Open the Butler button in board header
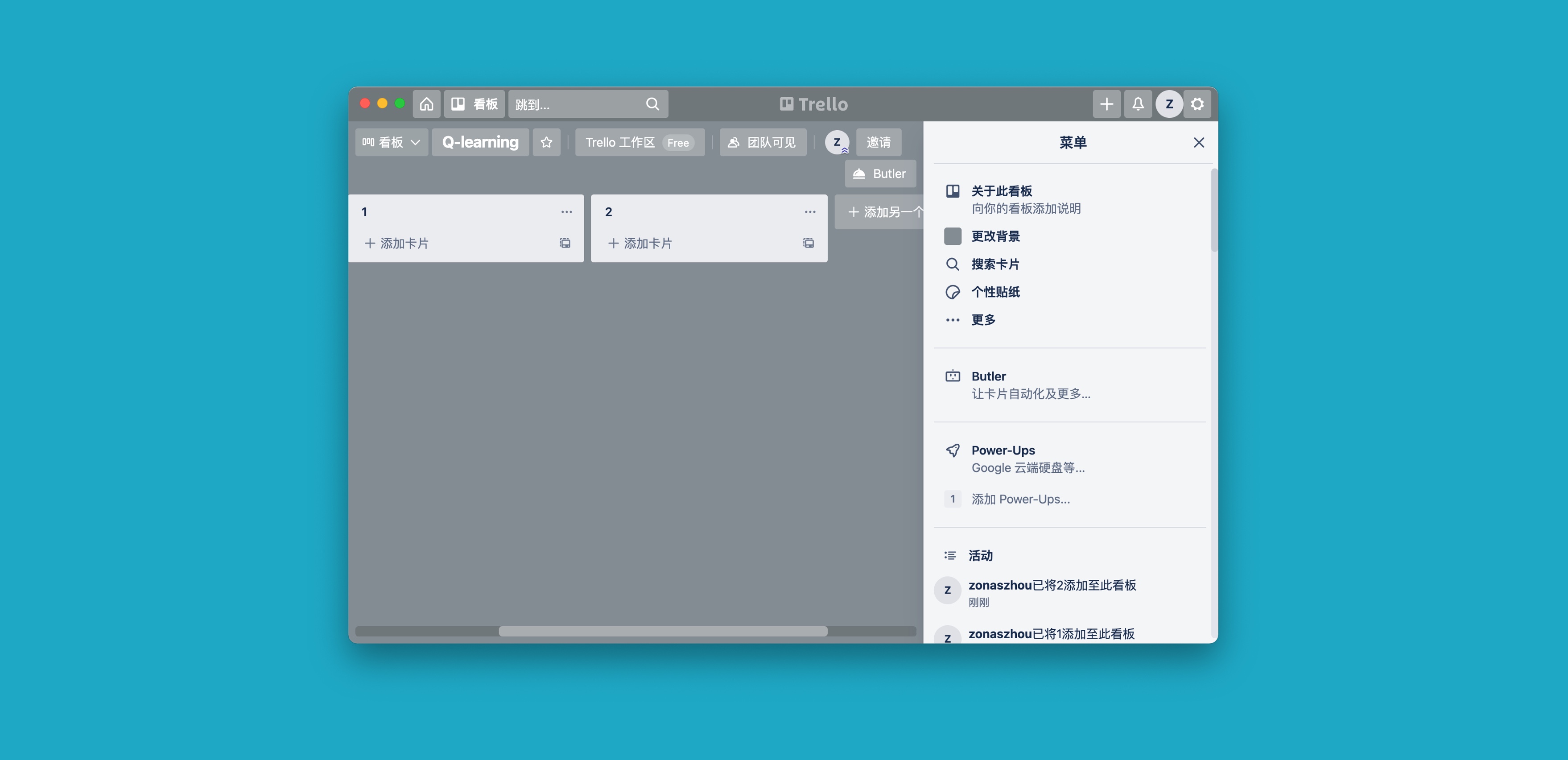This screenshot has height=760, width=1568. [880, 173]
